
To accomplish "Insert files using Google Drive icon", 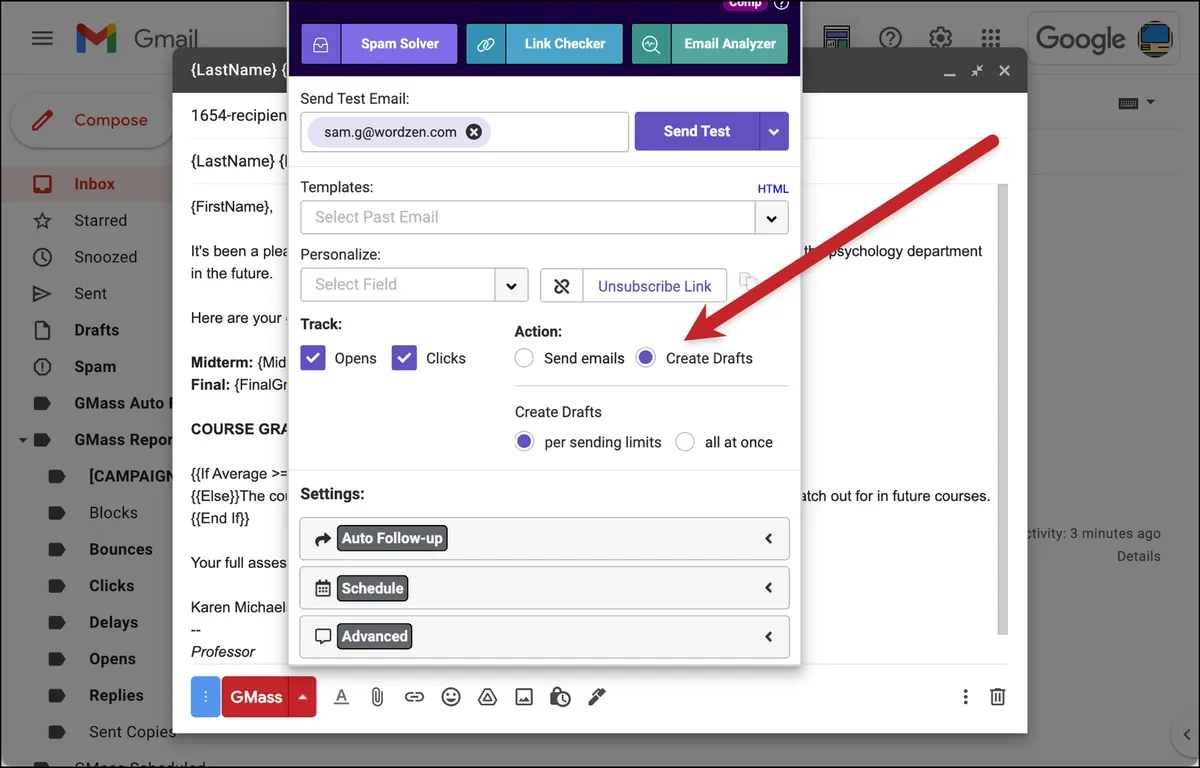I will coord(488,697).
